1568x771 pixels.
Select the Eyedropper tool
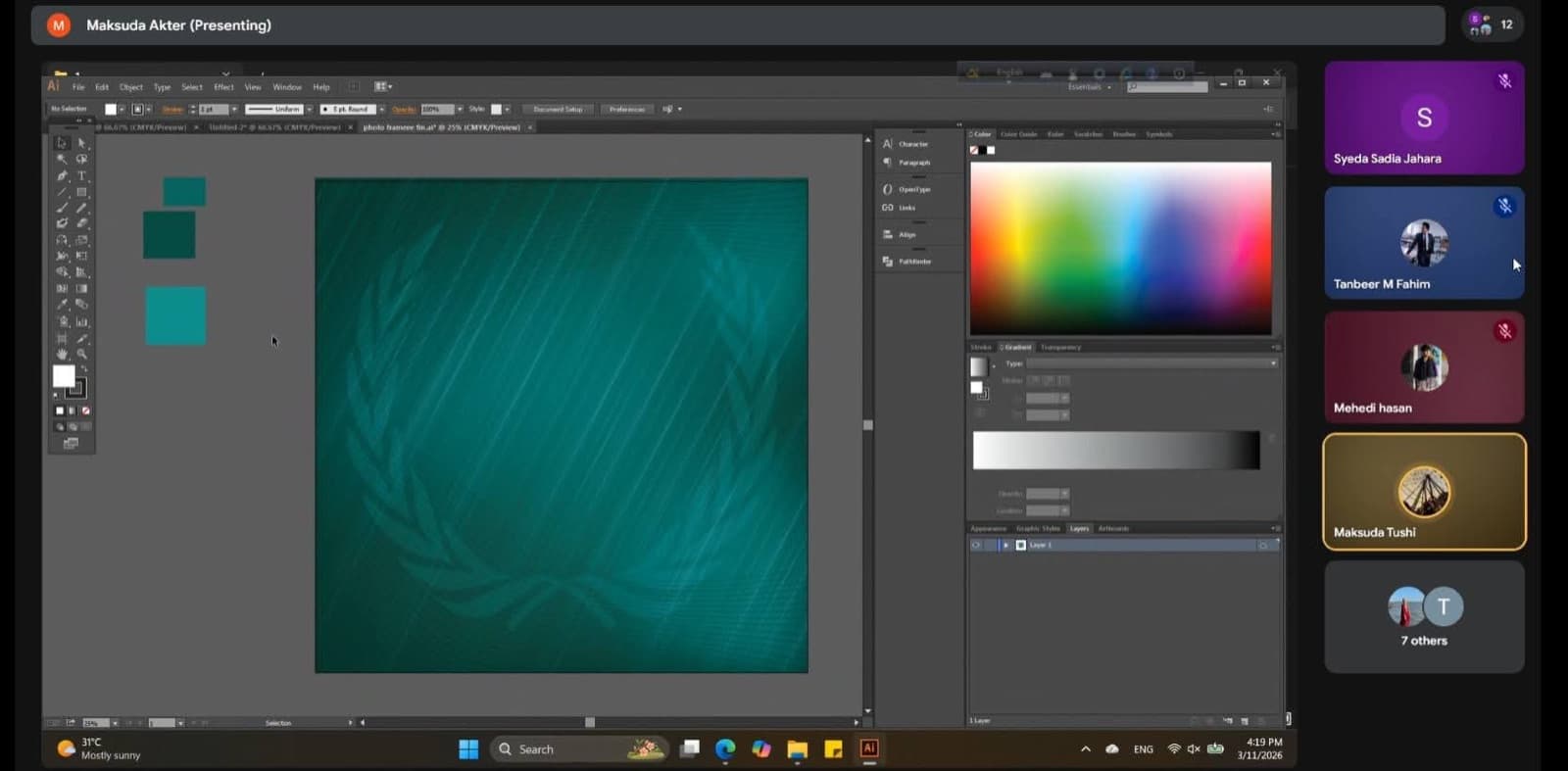tap(63, 305)
